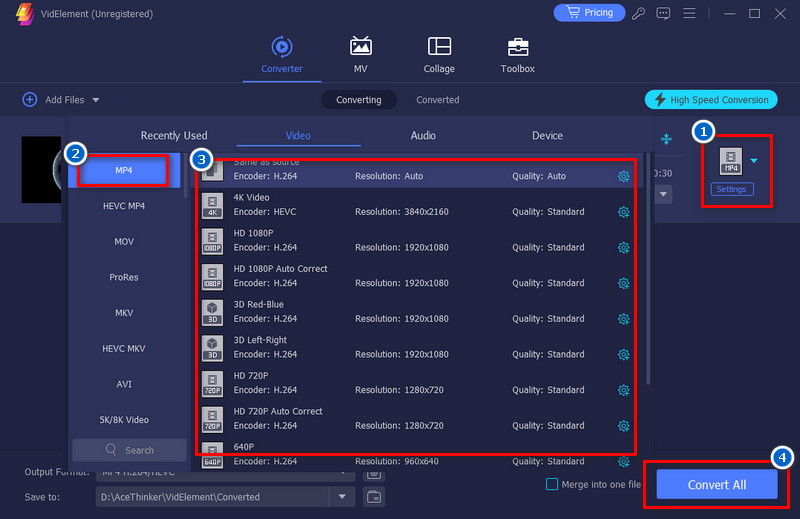Select the 3D Left-Right preset icon

tap(212, 349)
